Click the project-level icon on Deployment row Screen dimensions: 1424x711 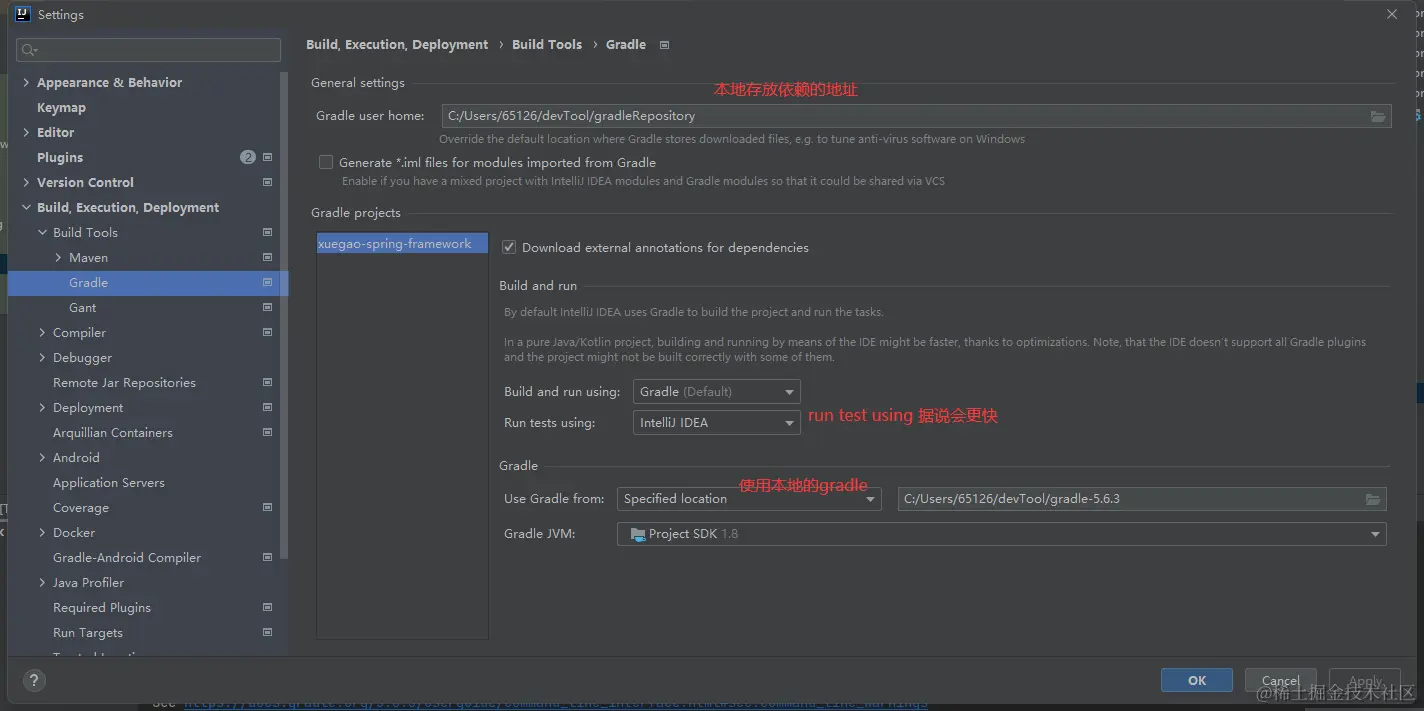click(x=267, y=407)
